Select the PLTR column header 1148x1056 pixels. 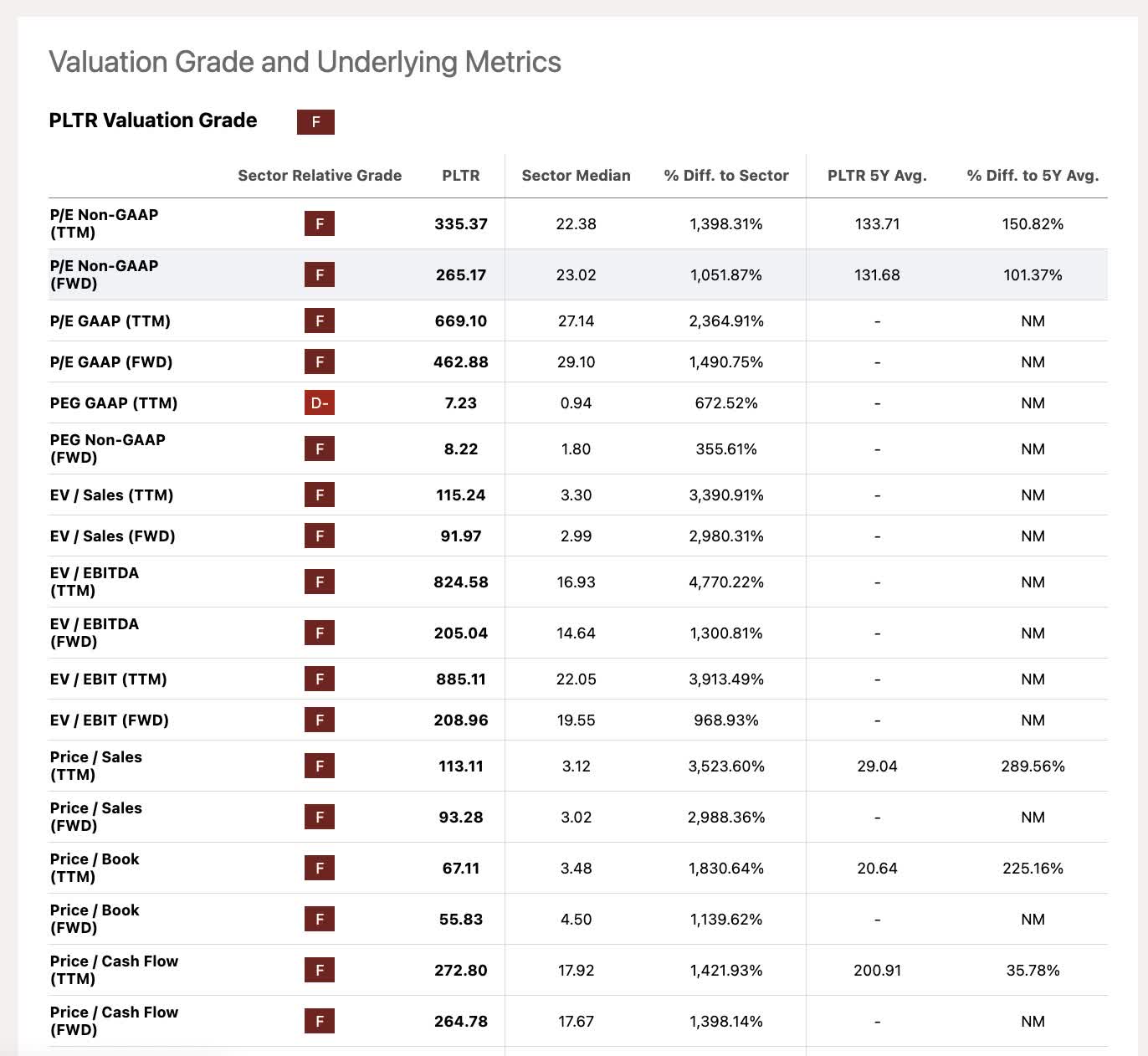pyautogui.click(x=461, y=176)
